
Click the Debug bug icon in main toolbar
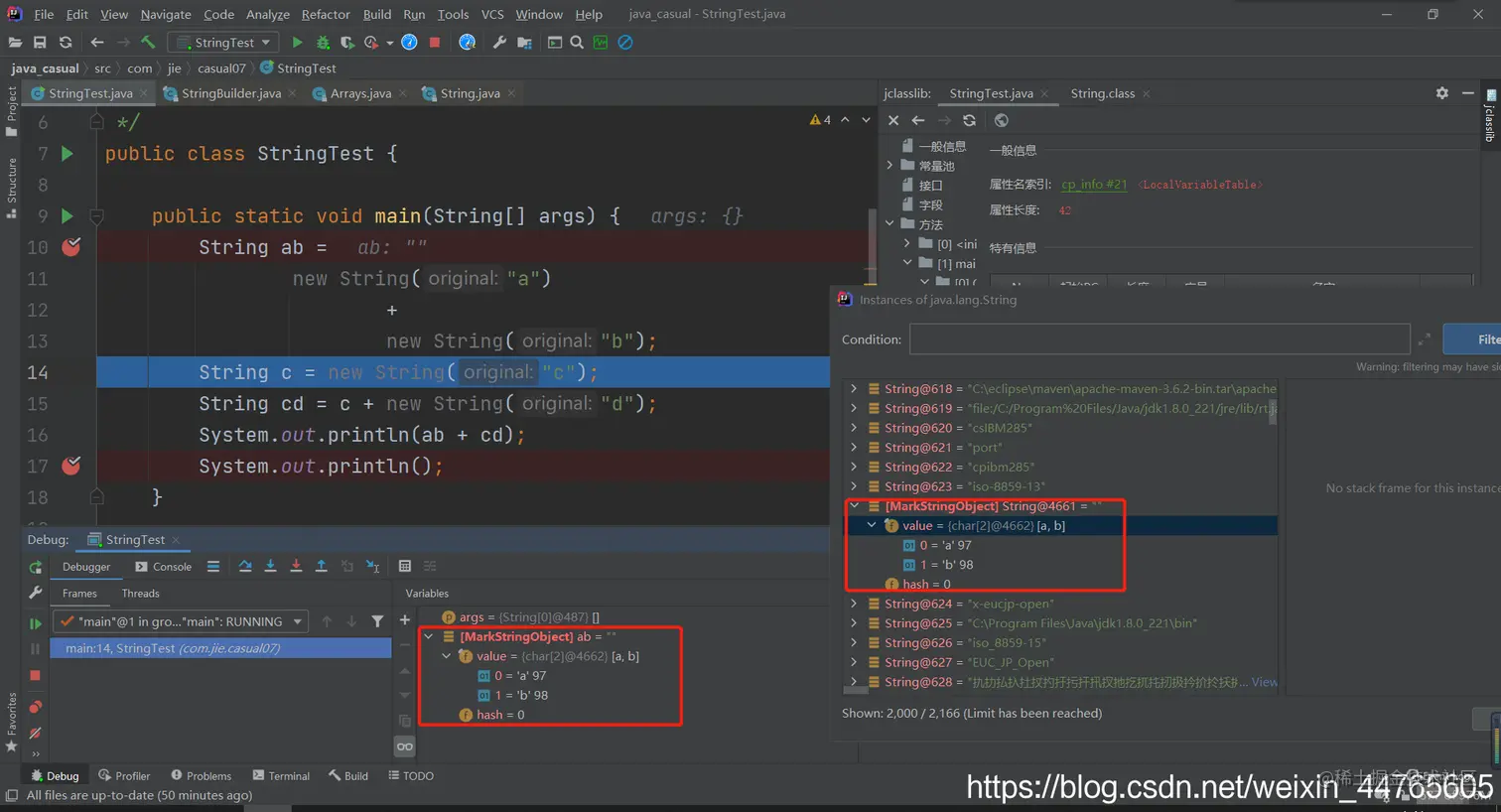[323, 43]
